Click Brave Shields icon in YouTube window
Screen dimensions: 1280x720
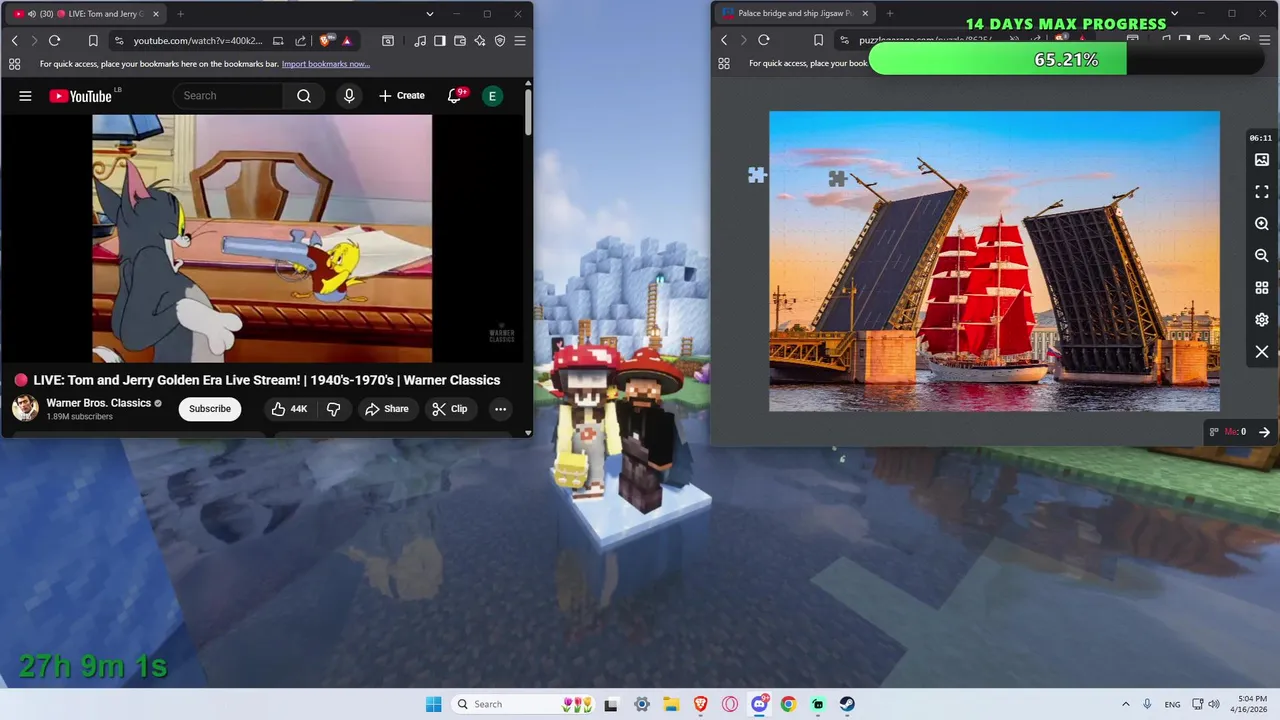click(x=326, y=41)
